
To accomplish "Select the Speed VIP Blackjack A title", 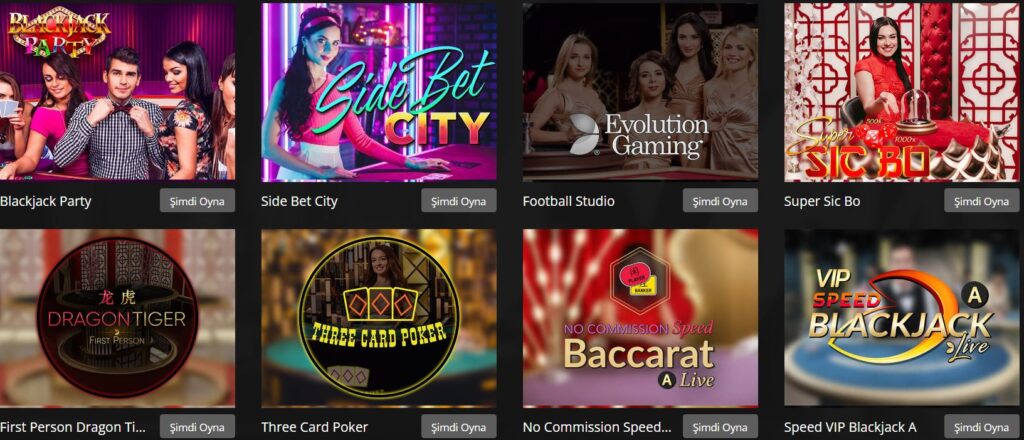I will tap(850, 428).
